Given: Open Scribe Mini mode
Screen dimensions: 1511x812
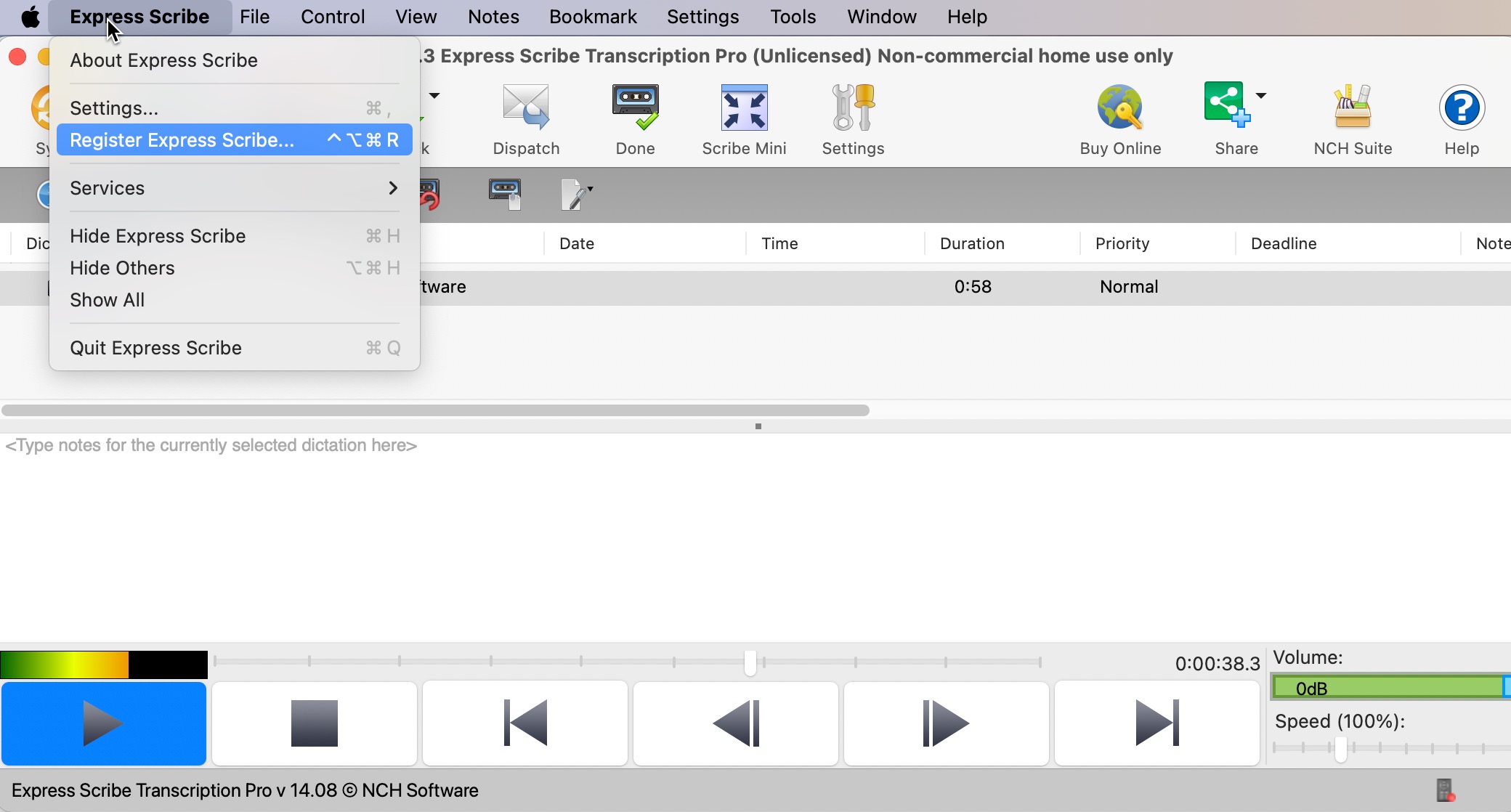Looking at the screenshot, I should click(x=744, y=107).
